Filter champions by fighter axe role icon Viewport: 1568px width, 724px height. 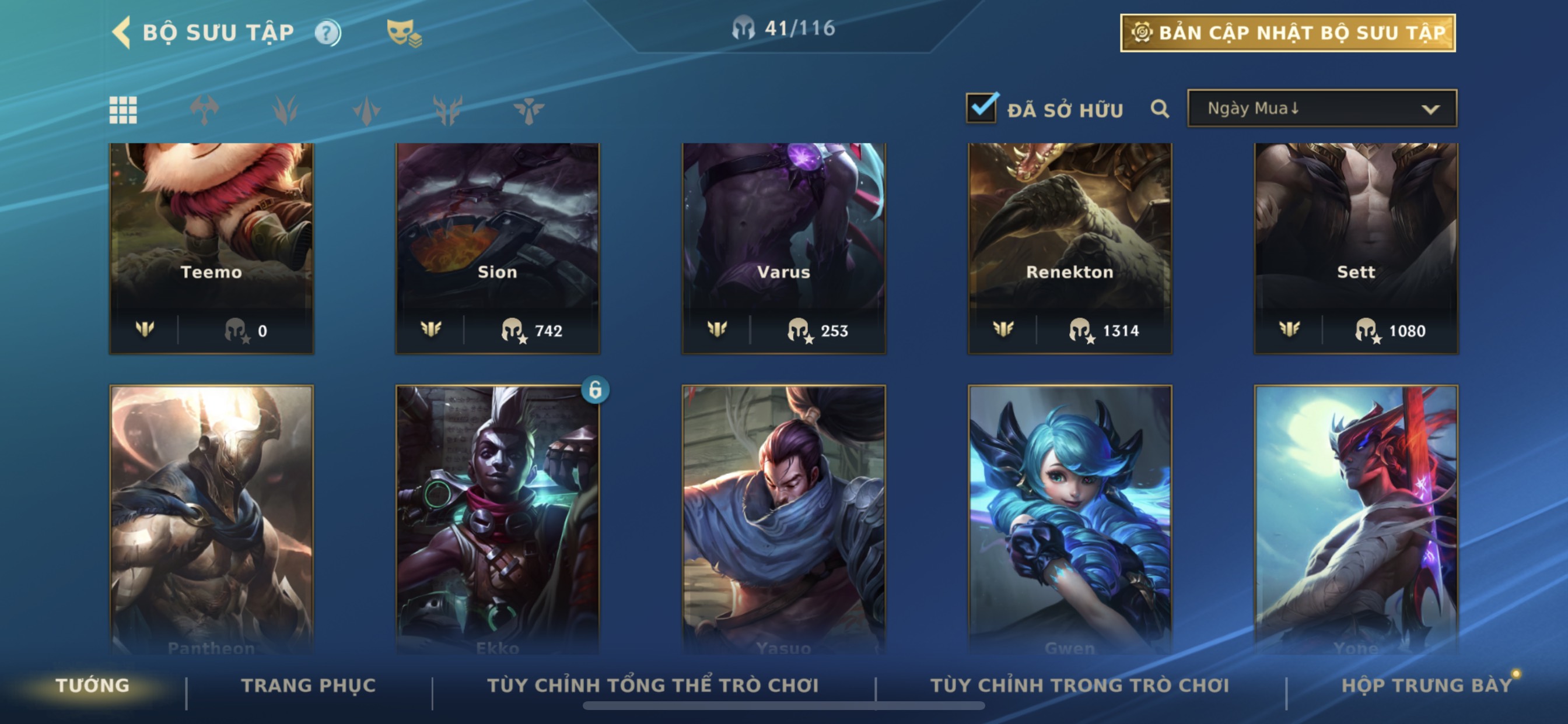click(204, 110)
